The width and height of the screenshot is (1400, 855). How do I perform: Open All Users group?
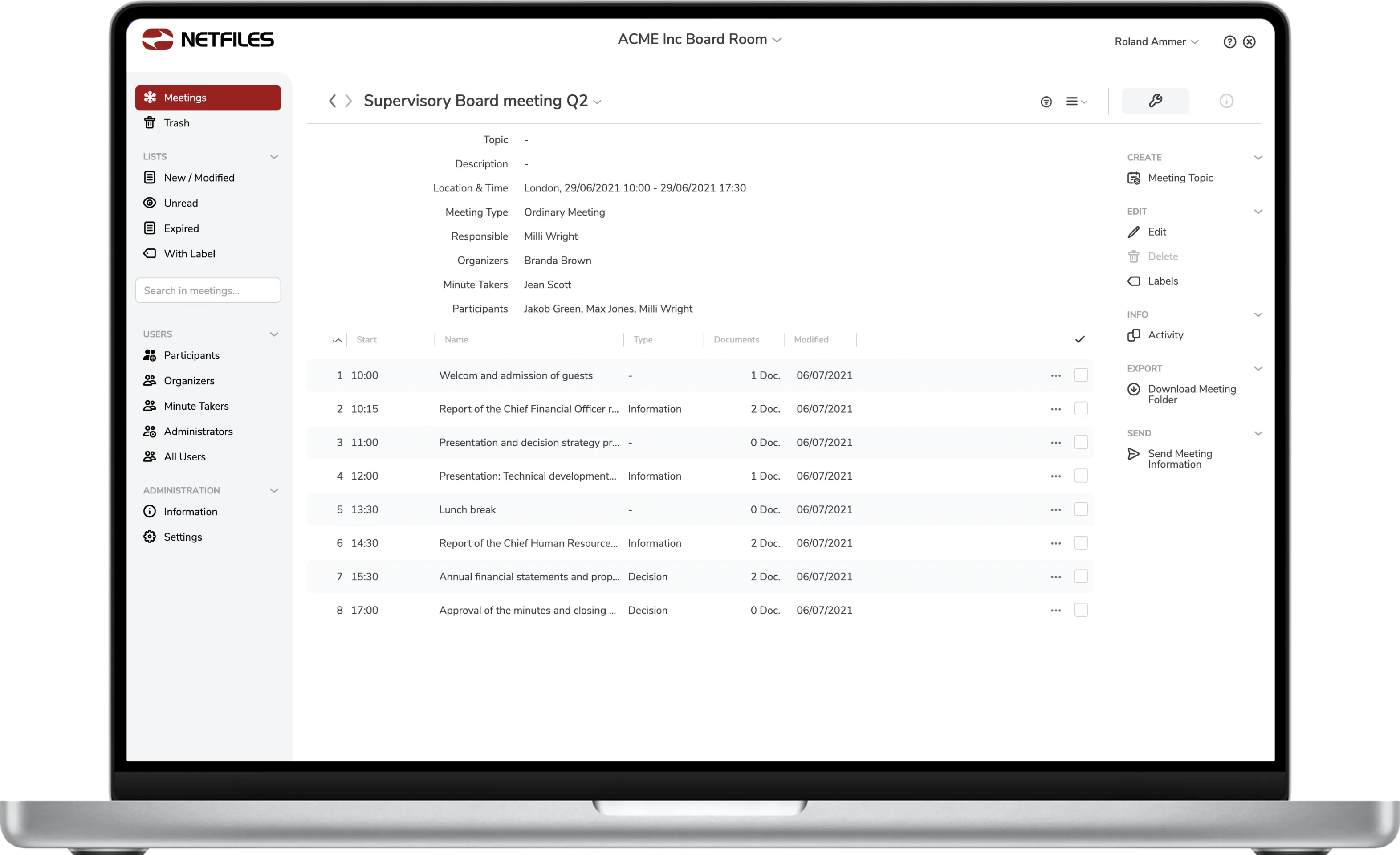click(x=175, y=457)
